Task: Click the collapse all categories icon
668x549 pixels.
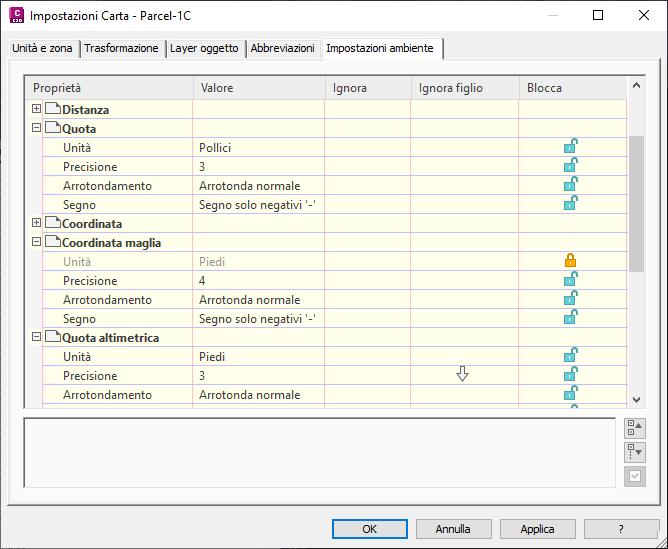Action: click(x=634, y=428)
